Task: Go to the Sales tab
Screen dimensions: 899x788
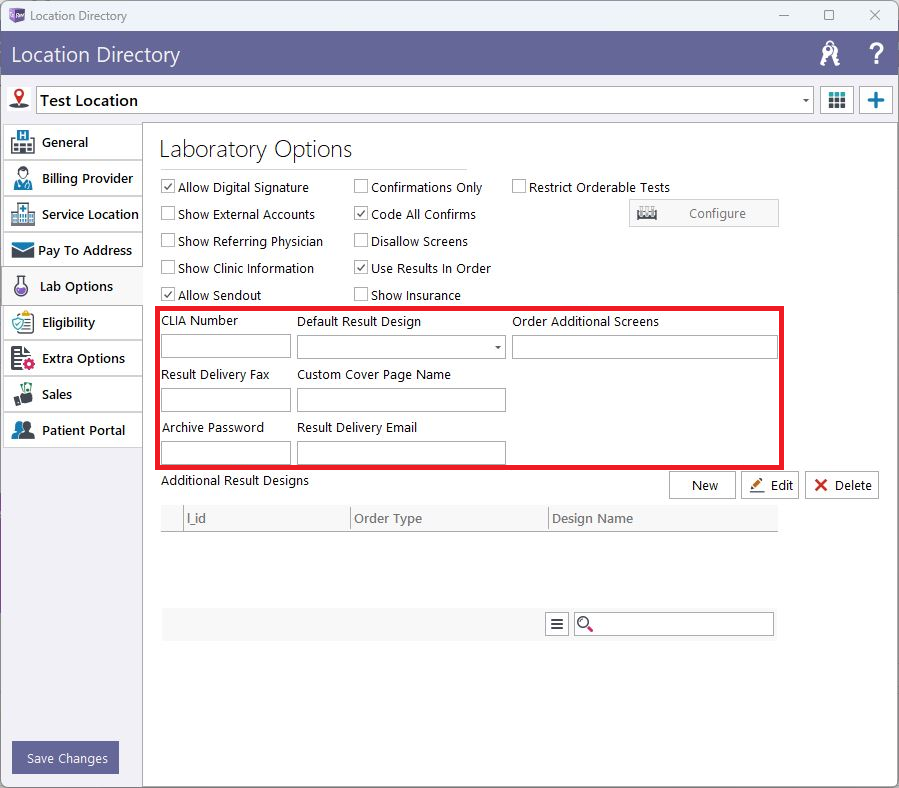Action: [73, 395]
